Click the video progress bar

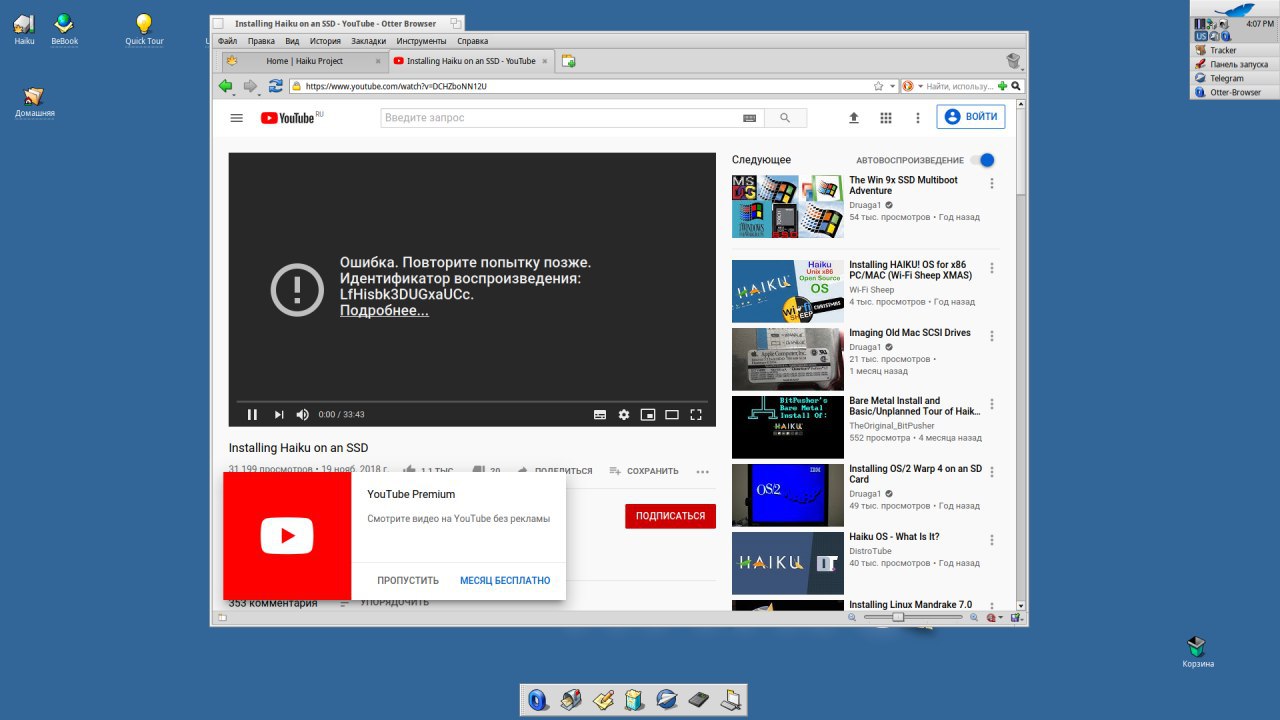click(472, 401)
